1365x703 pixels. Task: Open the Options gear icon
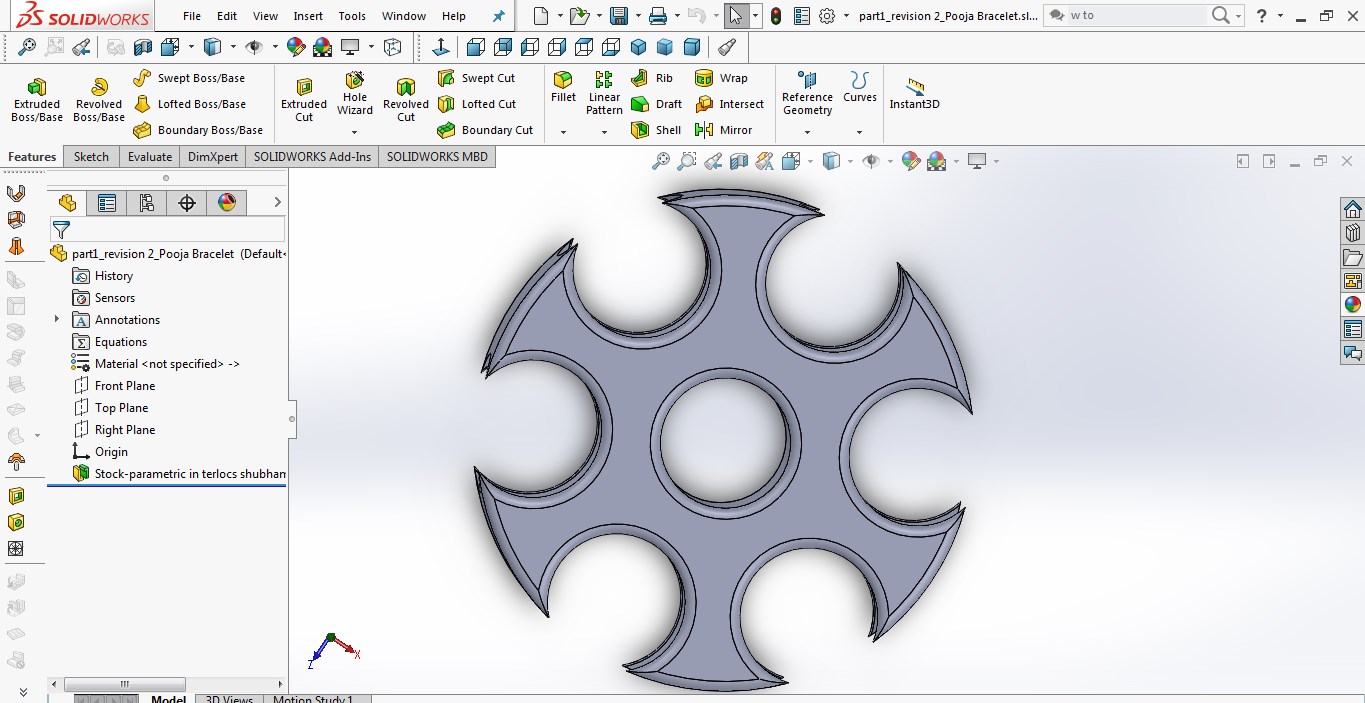pos(827,16)
